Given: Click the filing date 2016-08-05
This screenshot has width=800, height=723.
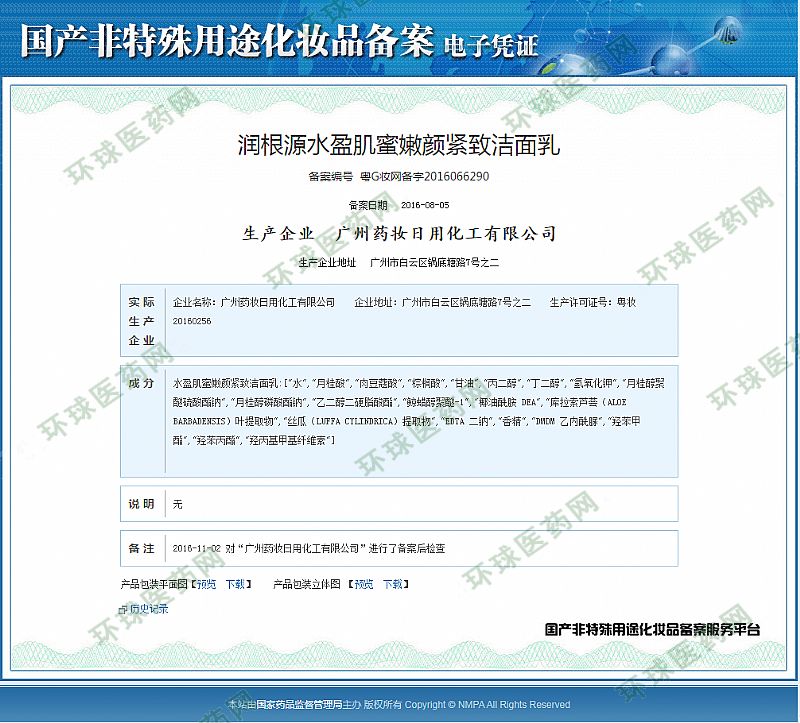Looking at the screenshot, I should [425, 205].
